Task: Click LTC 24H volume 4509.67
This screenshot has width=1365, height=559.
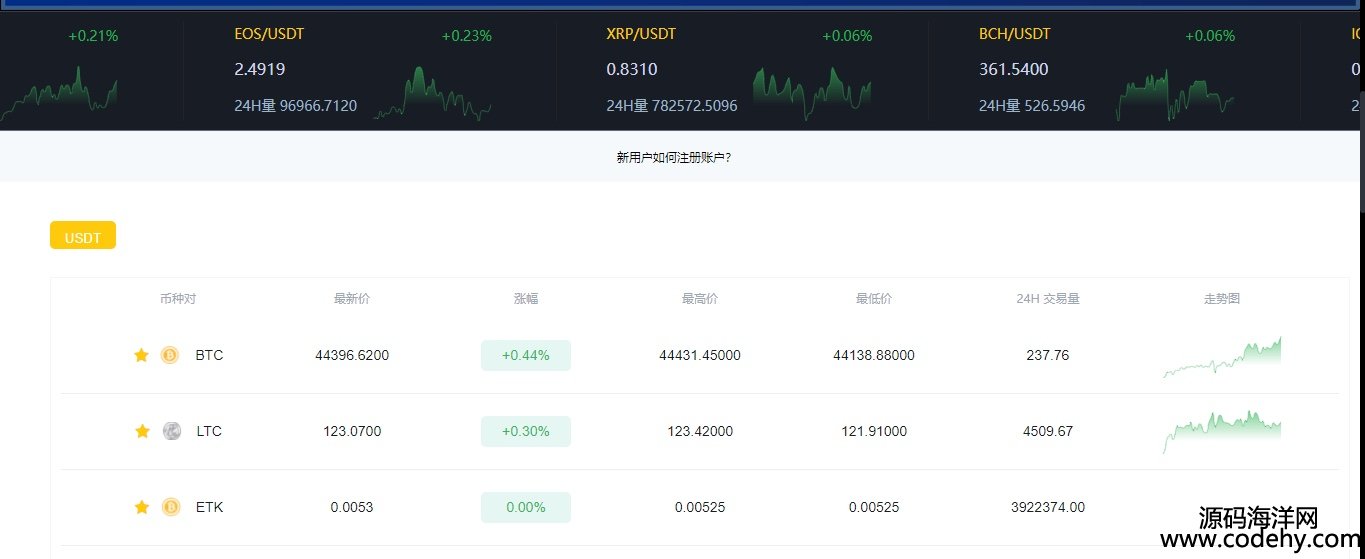Action: [1048, 431]
